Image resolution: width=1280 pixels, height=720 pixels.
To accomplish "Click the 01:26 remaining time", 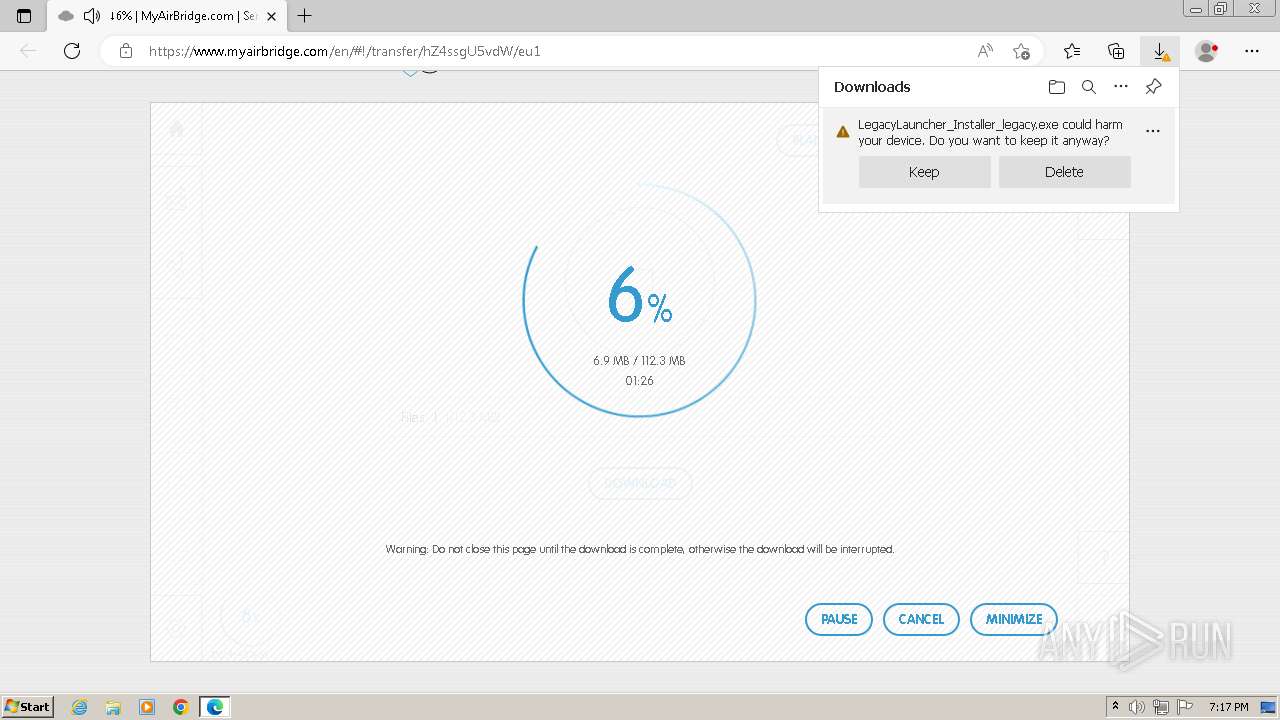I will coord(639,381).
